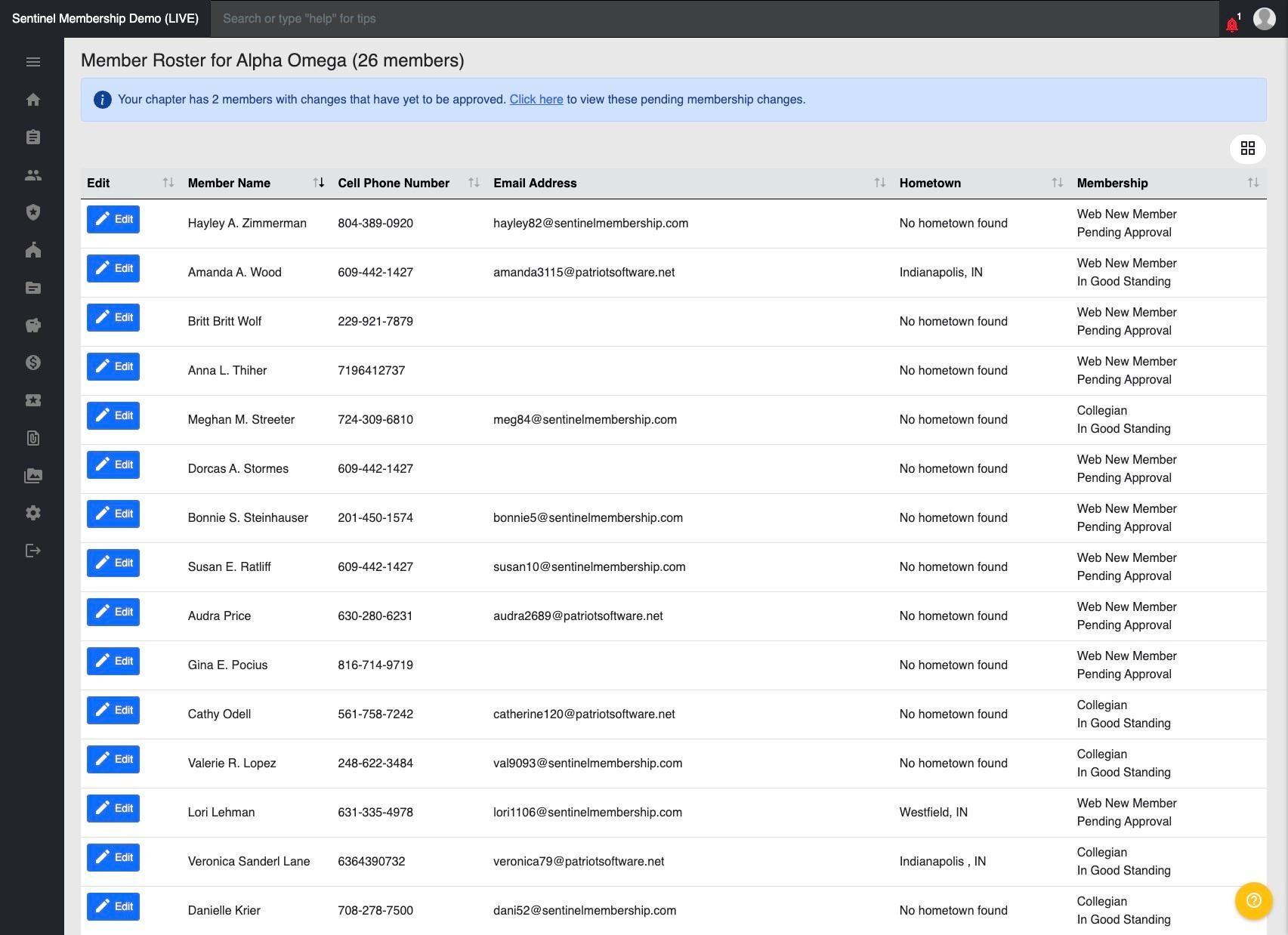Click here link for pending membership changes
This screenshot has height=935, width=1288.
tap(536, 99)
